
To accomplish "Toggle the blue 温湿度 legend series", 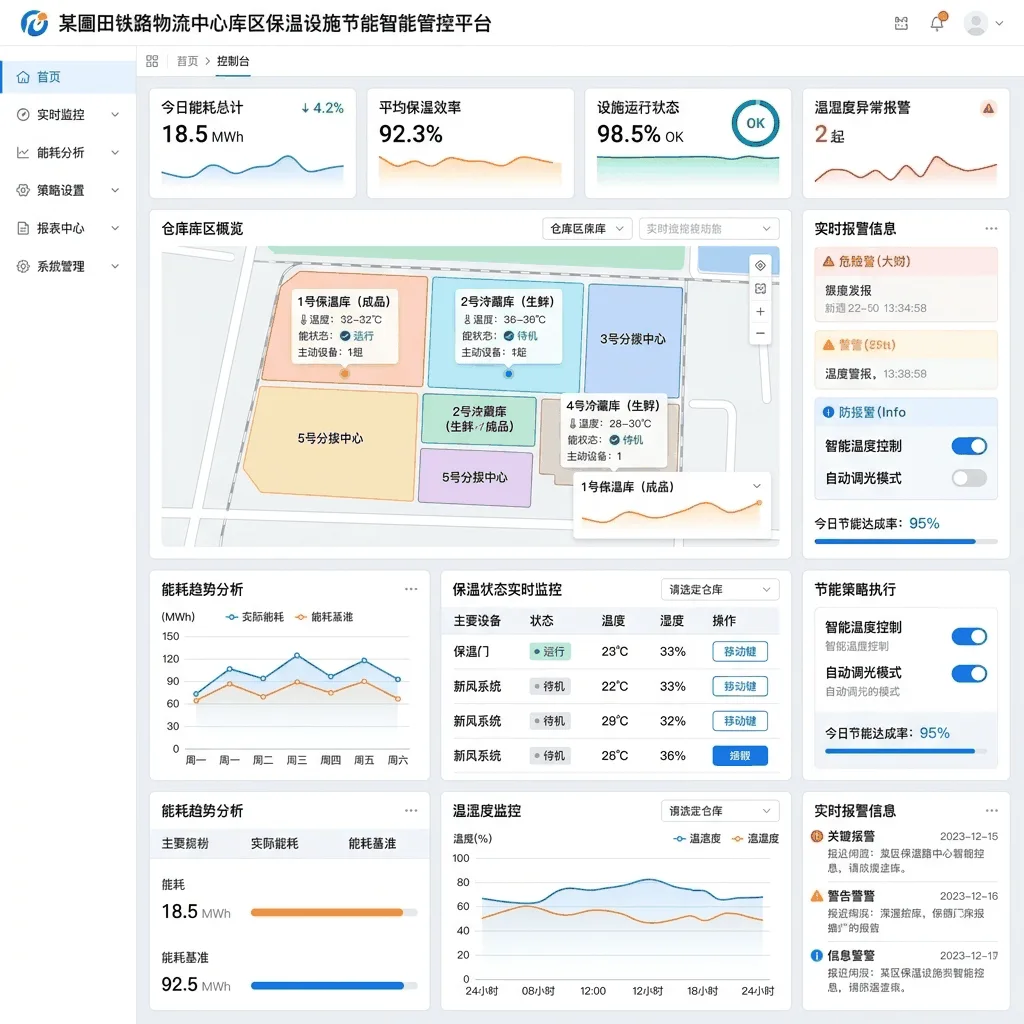I will tap(697, 839).
